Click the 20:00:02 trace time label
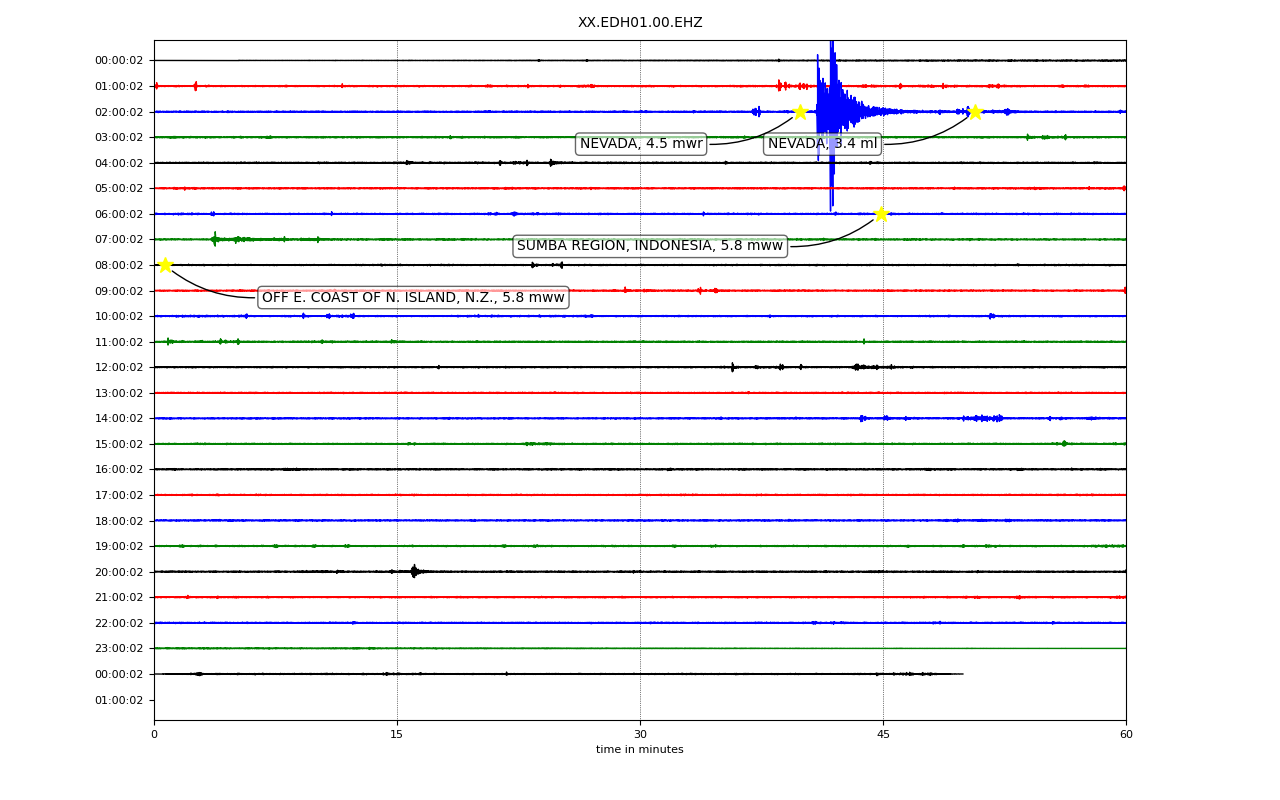The image size is (1280, 800). [119, 572]
